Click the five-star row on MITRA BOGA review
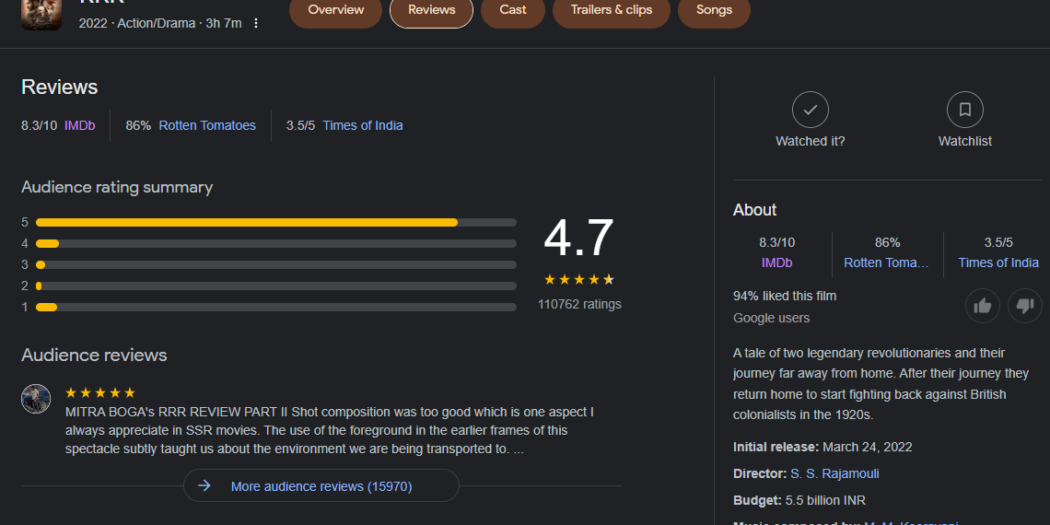 [100, 393]
